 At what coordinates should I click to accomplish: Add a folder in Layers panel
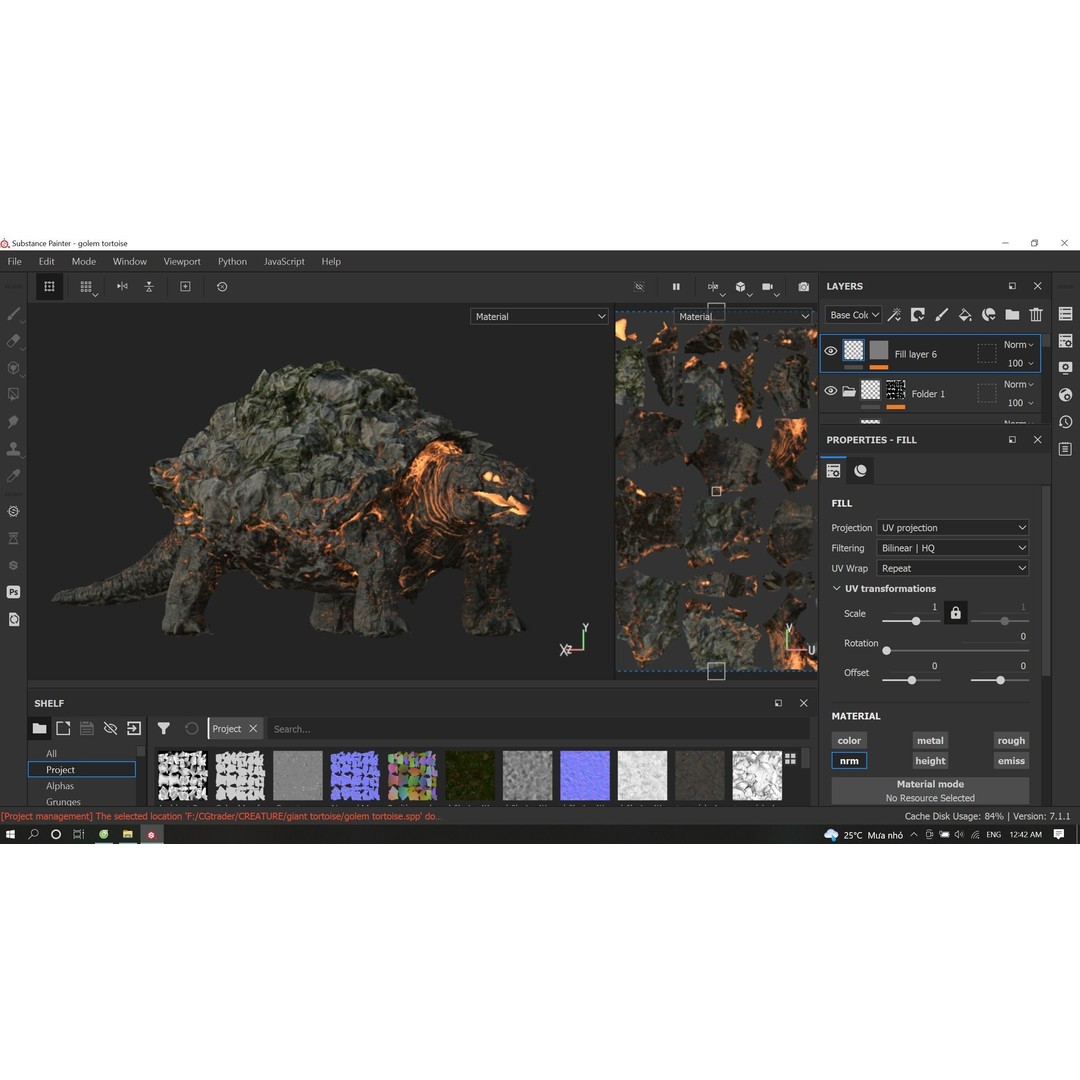pos(1012,315)
